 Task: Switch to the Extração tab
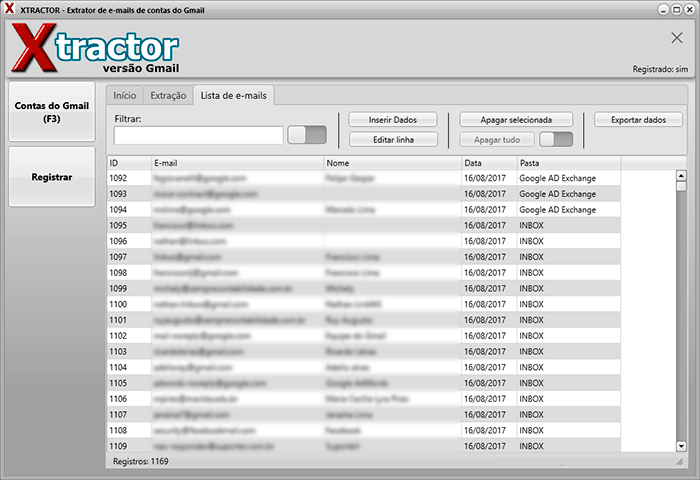click(x=168, y=96)
